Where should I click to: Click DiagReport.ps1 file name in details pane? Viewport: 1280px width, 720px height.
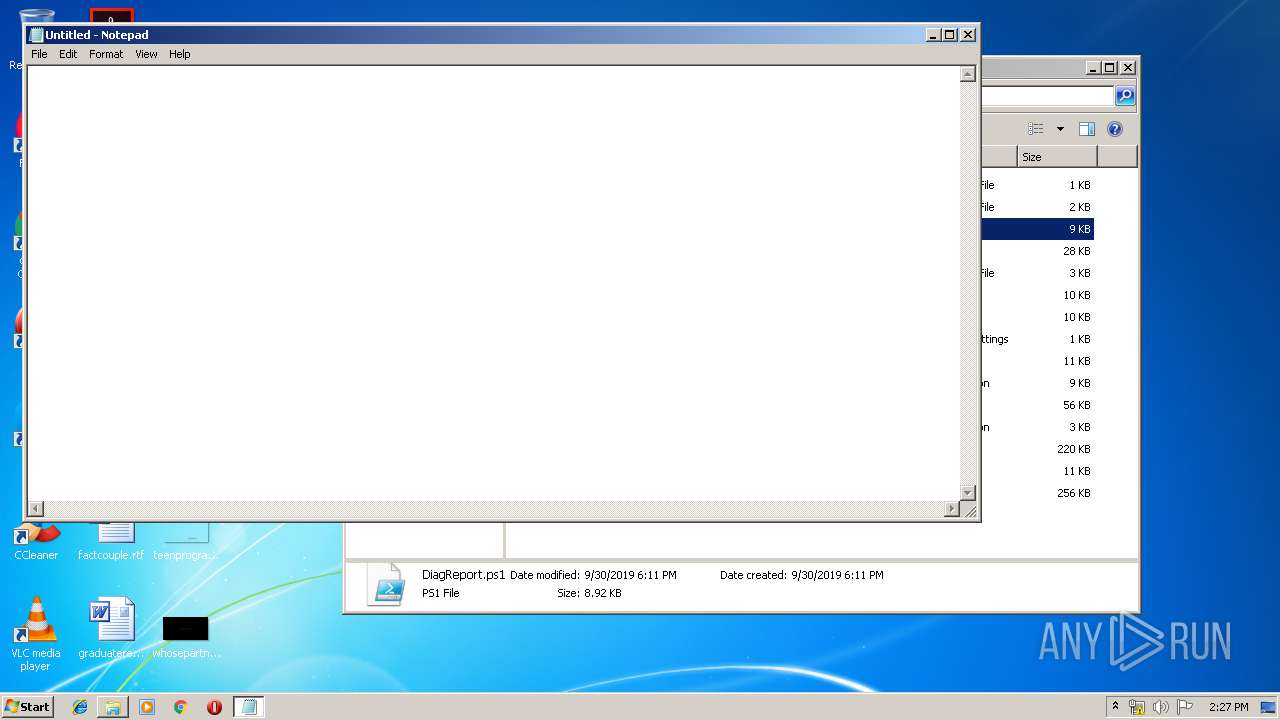pos(463,575)
